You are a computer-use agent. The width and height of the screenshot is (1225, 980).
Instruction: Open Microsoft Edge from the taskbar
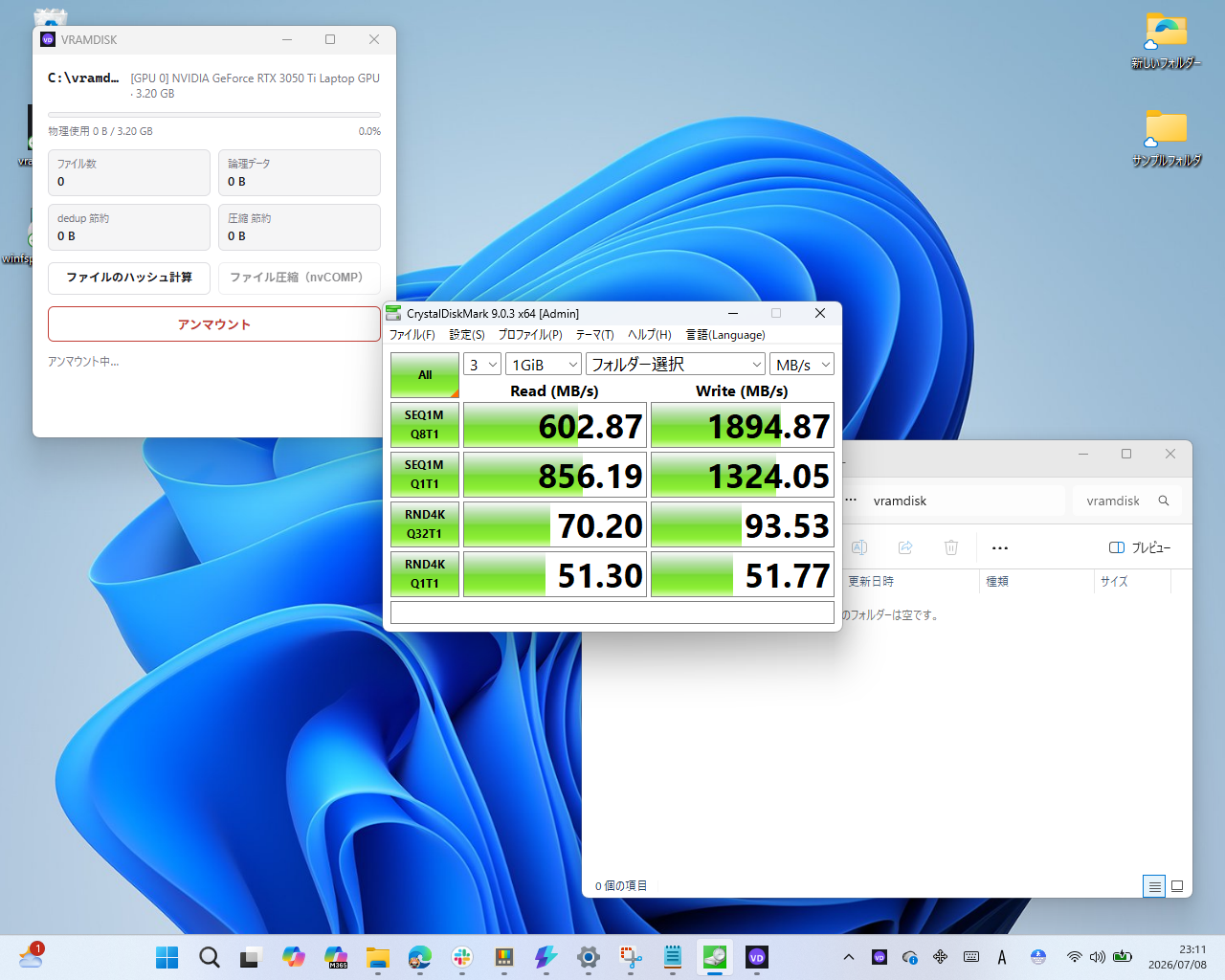420,957
